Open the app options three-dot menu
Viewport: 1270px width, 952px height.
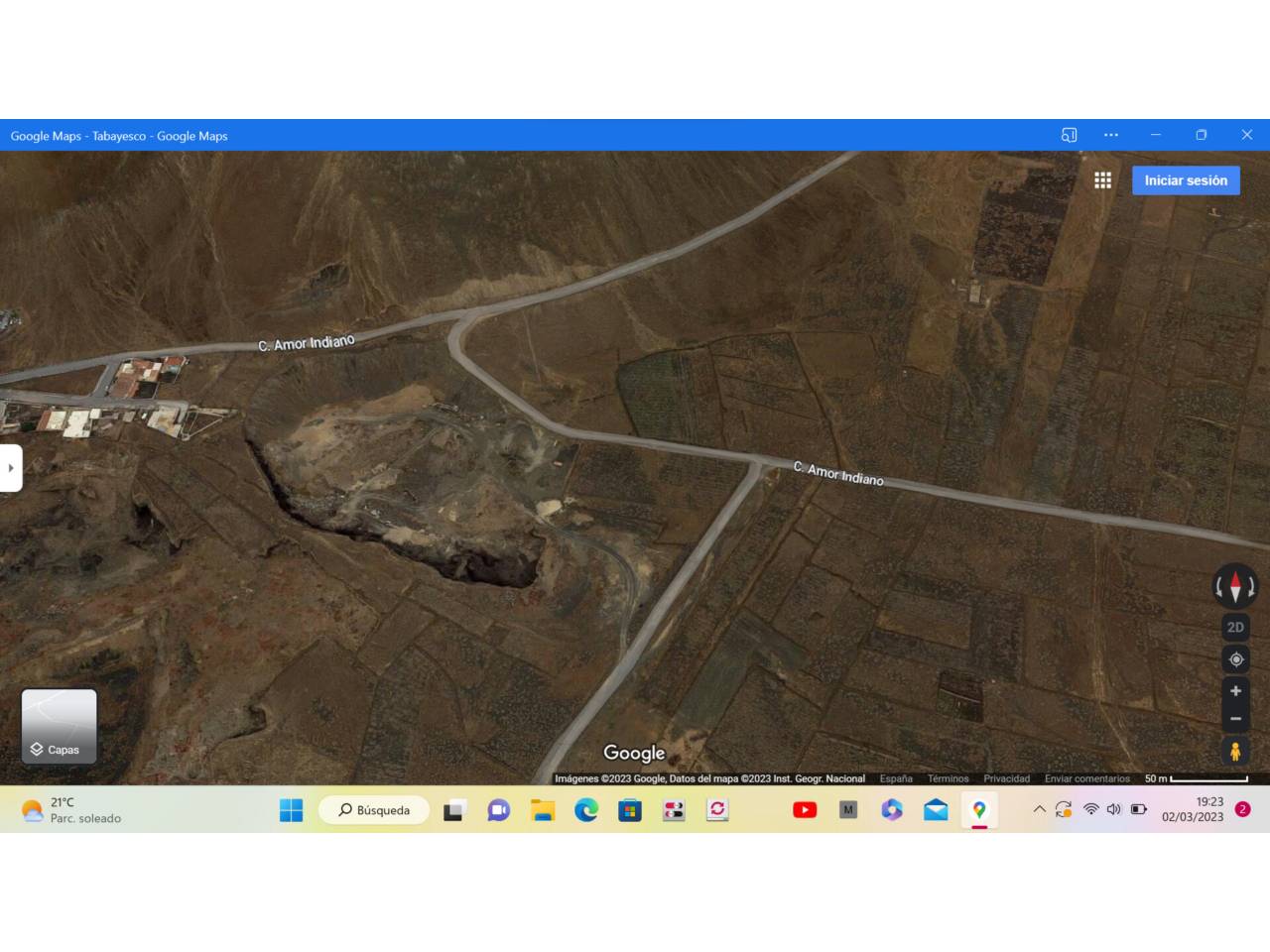[x=1111, y=135]
